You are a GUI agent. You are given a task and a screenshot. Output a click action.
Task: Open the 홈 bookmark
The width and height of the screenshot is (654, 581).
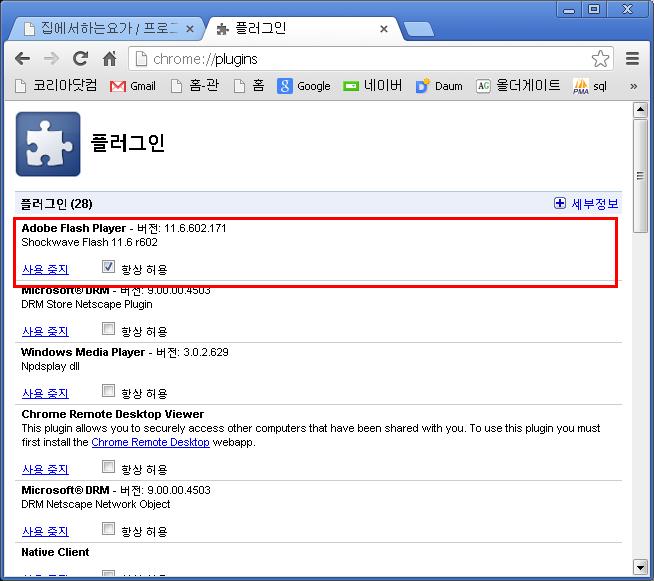(249, 86)
